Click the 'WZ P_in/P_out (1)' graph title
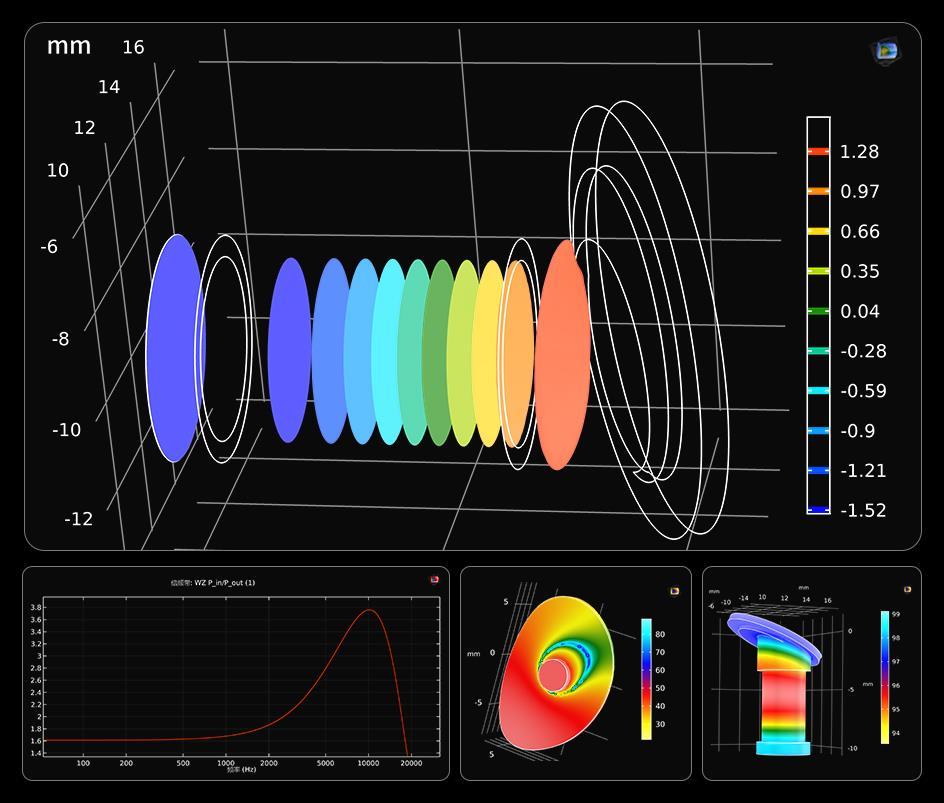This screenshot has width=944, height=803. click(213, 582)
